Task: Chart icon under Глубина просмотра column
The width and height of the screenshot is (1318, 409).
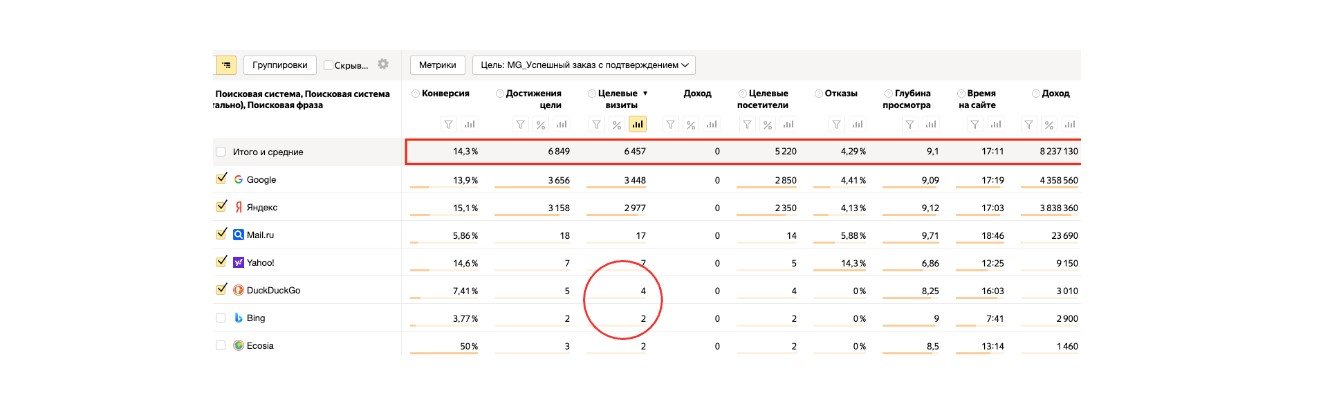Action: [x=930, y=124]
